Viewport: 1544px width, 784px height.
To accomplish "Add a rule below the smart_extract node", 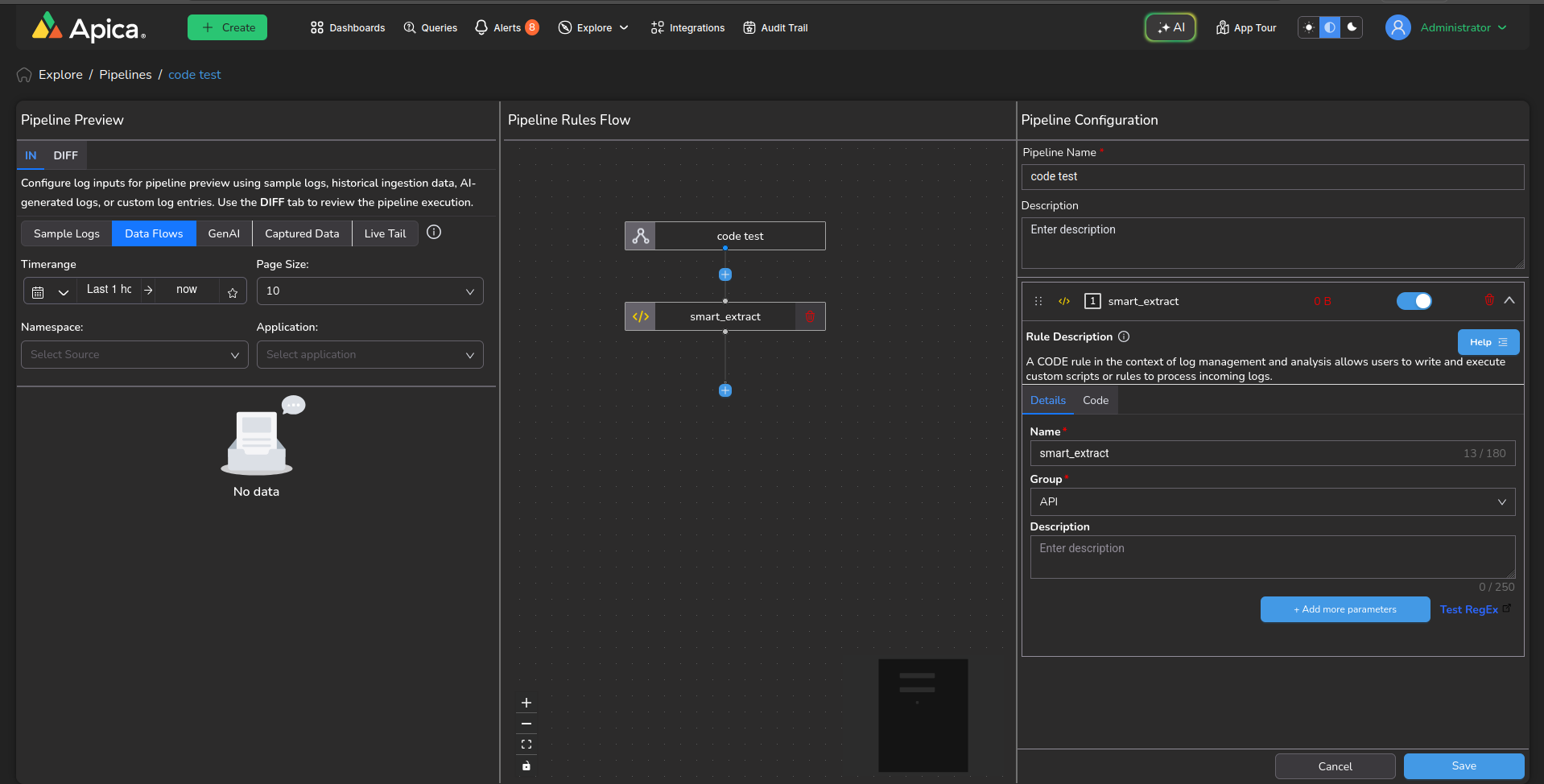I will [x=725, y=390].
